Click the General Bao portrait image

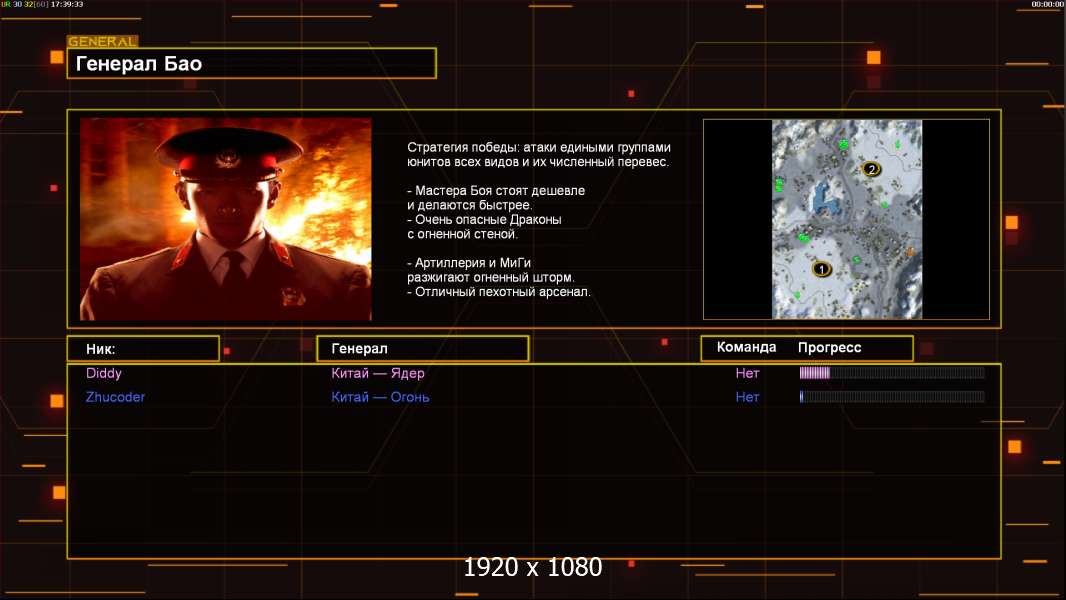[226, 219]
